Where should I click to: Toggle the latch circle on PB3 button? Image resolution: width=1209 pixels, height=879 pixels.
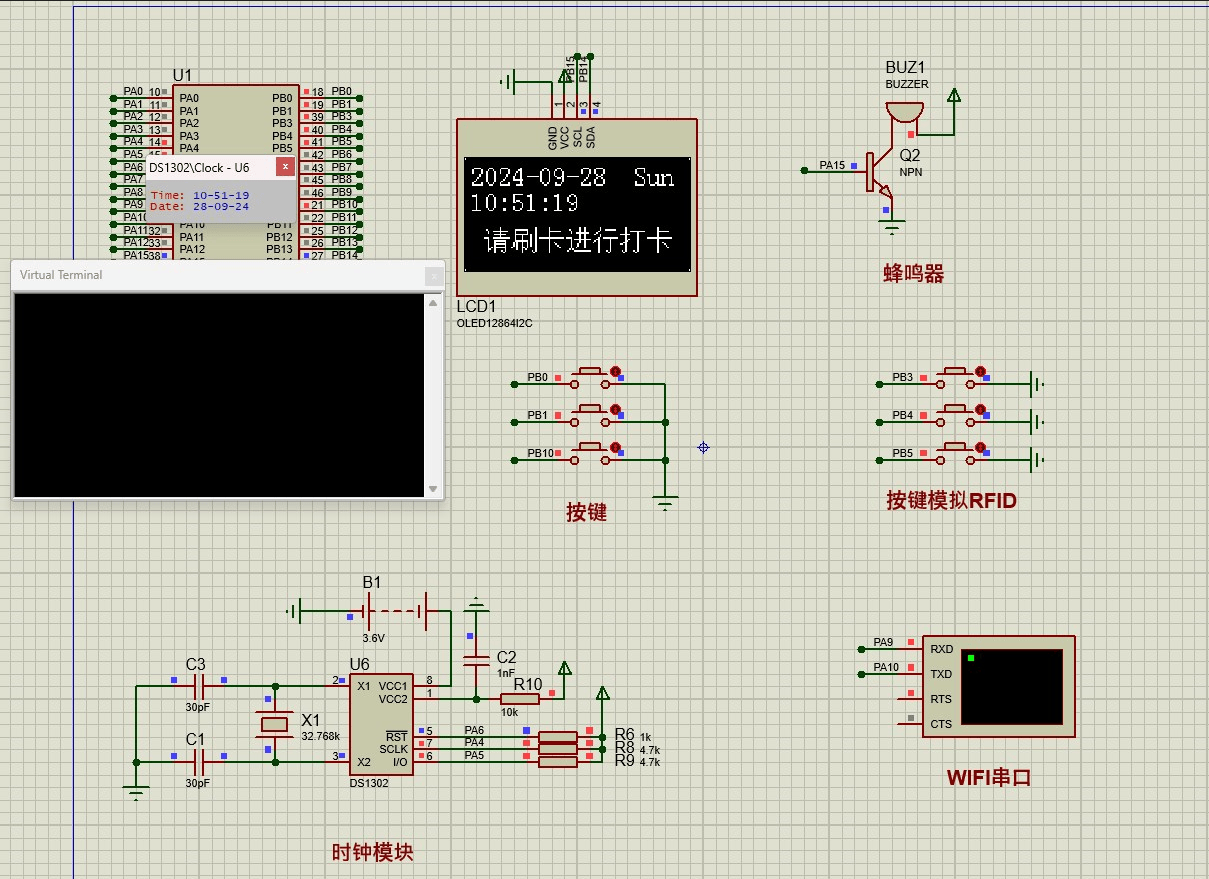pos(980,372)
